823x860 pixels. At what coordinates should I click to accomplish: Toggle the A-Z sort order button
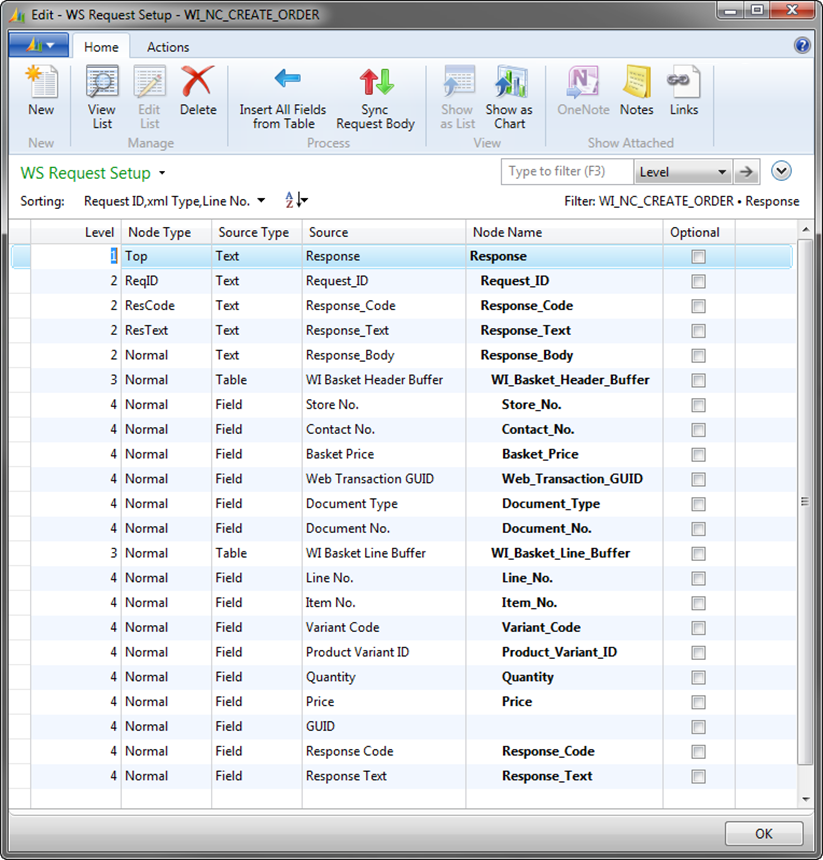click(296, 201)
